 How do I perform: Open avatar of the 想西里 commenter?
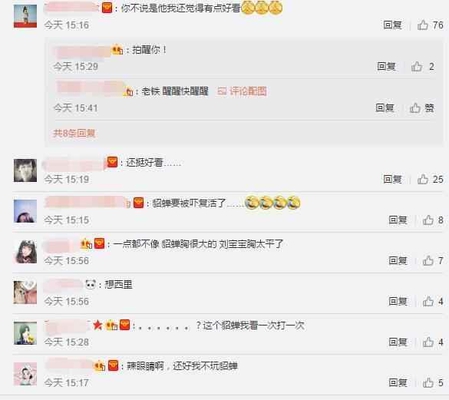coord(25,292)
